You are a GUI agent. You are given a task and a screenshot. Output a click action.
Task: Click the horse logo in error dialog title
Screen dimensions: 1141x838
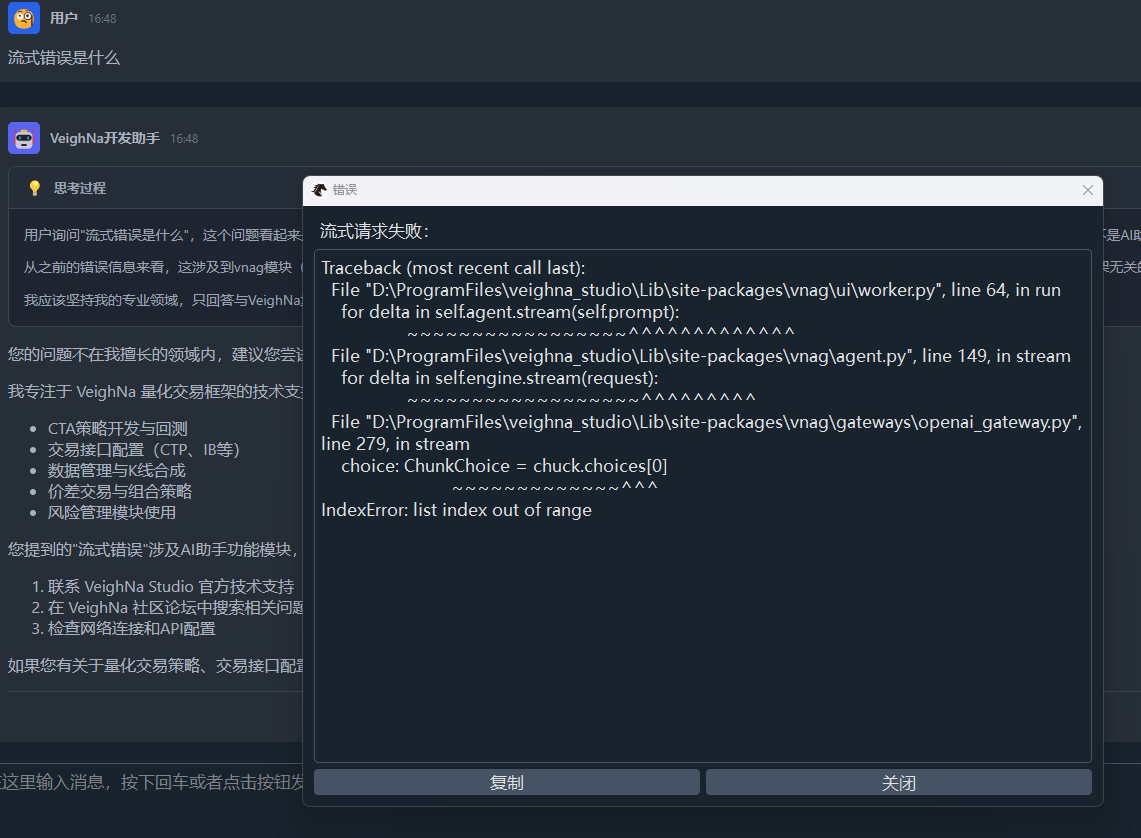320,190
